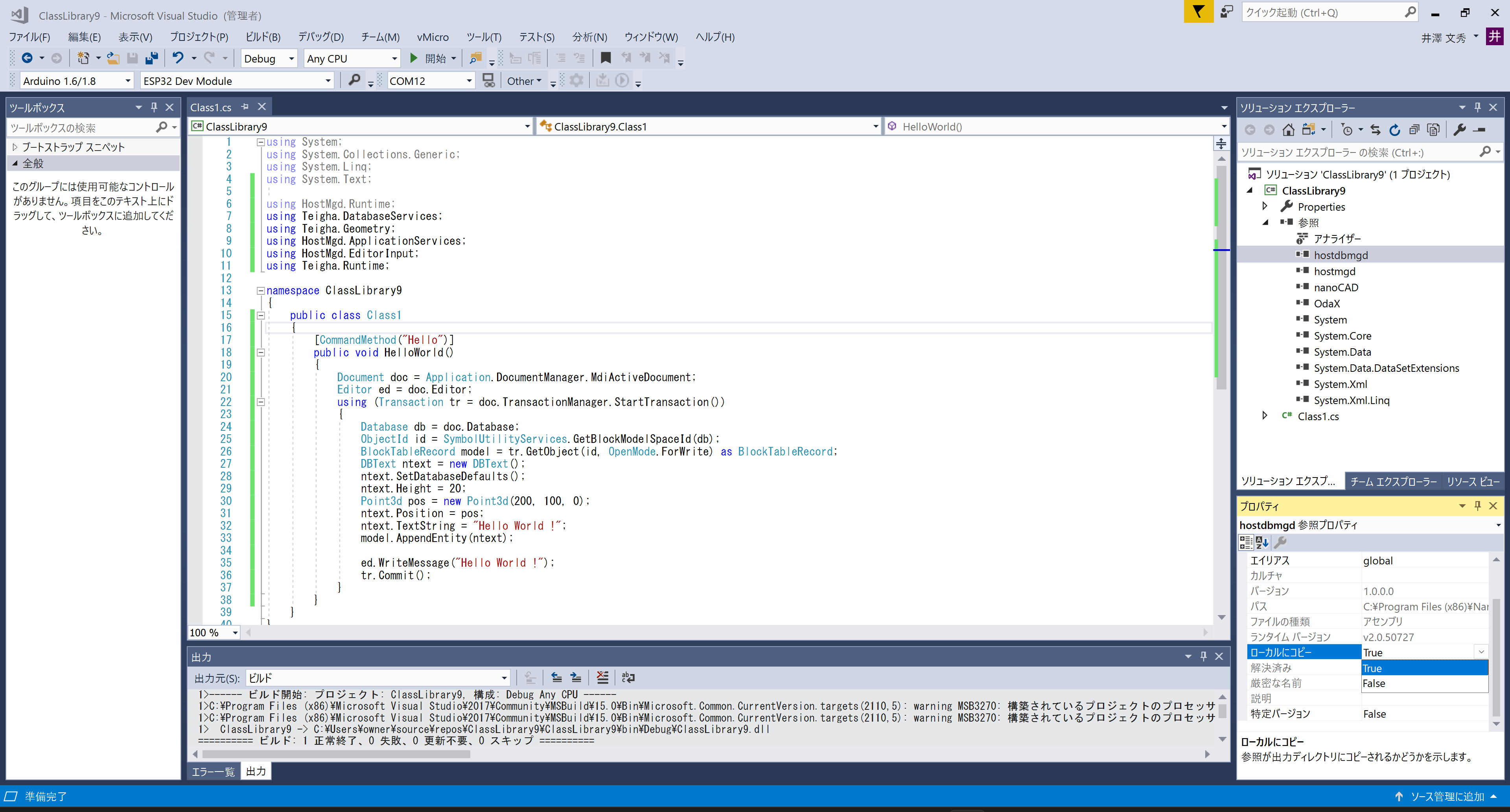Toggle Preview Selected Items in Solution Explorer
Viewport: 1510px width, 812px height.
click(x=1479, y=130)
